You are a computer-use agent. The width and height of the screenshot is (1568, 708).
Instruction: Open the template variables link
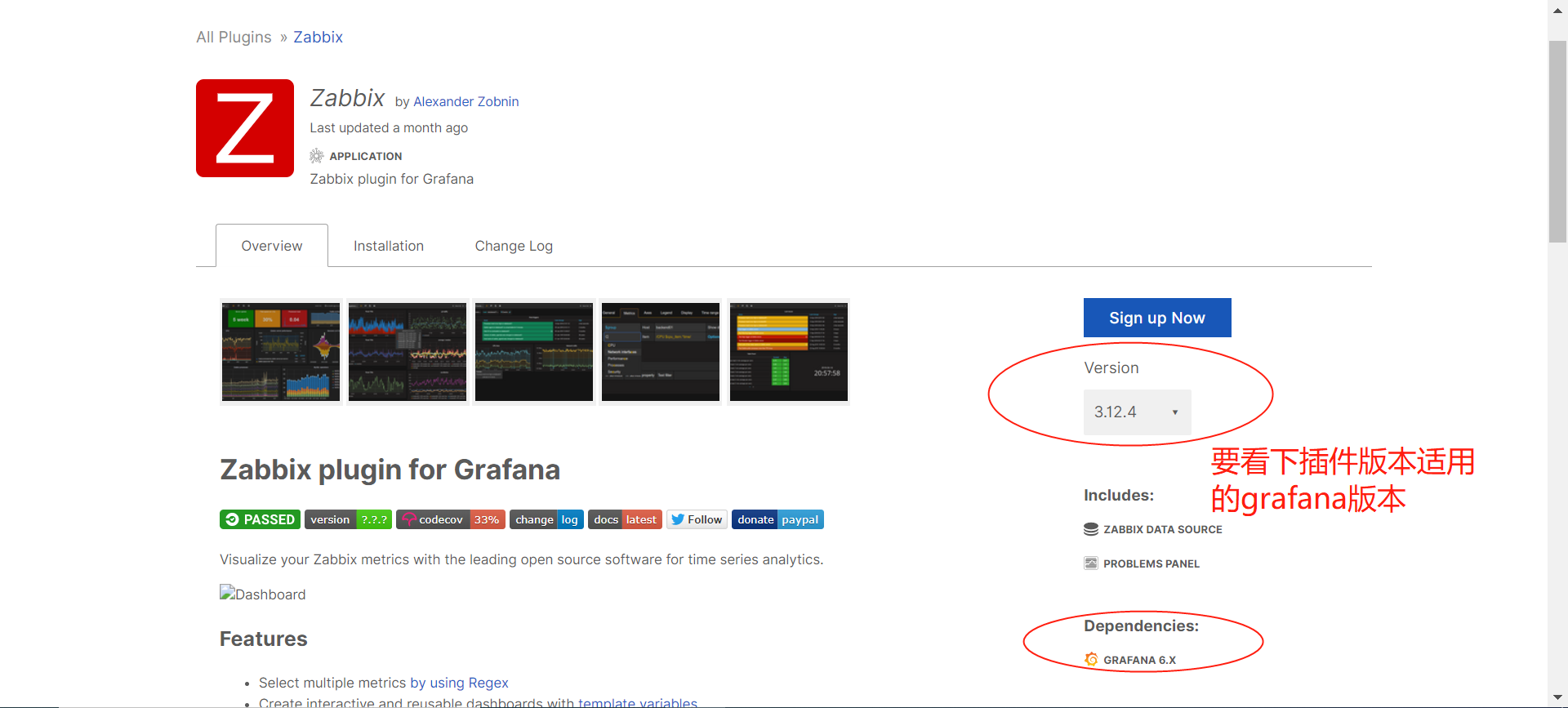638,702
